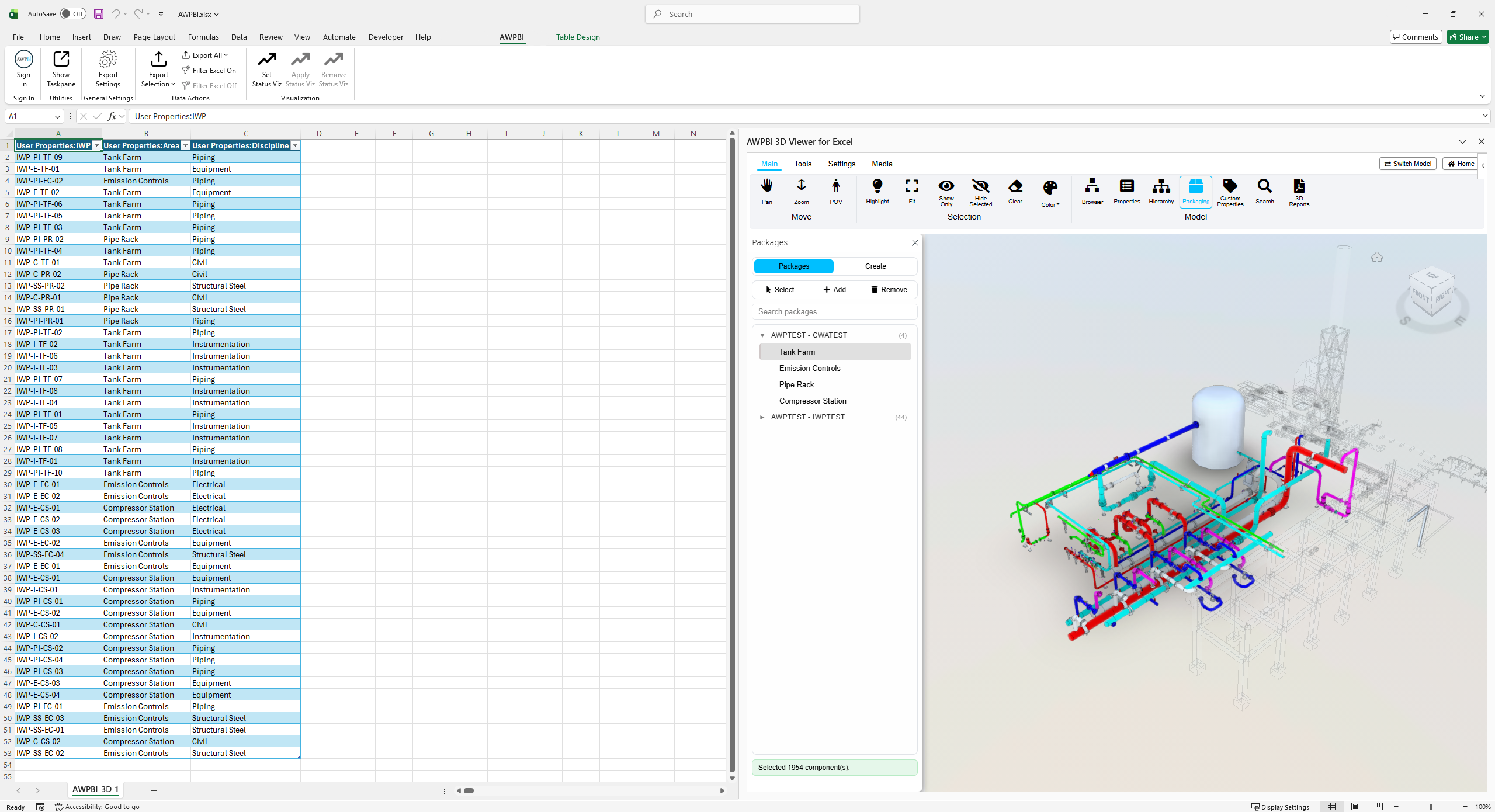Open the Settings tab in the 3D viewer
Image resolution: width=1495 pixels, height=812 pixels.
tap(841, 164)
